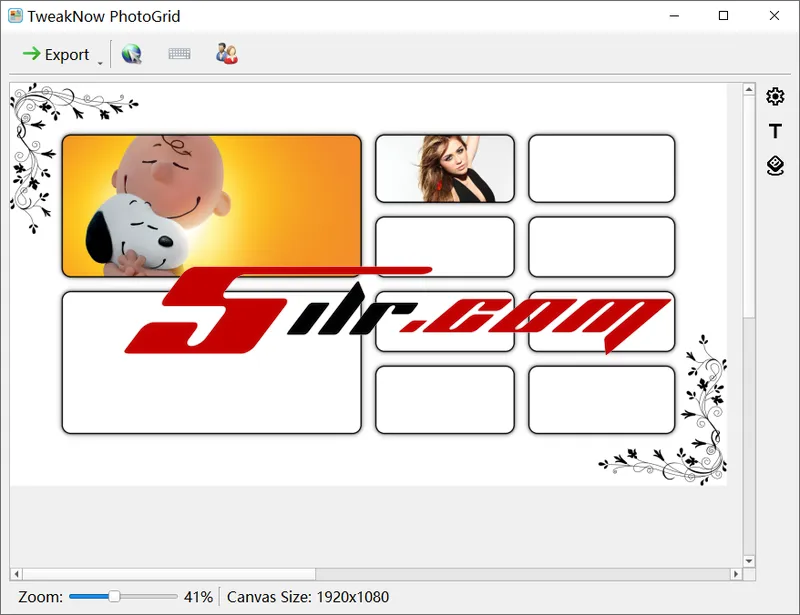The width and height of the screenshot is (800, 615).
Task: Open the gear settings panel
Action: (x=775, y=96)
